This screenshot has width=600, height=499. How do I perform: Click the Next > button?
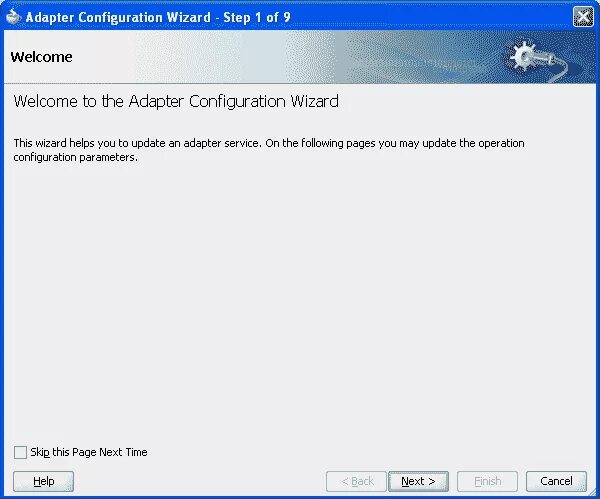(418, 481)
